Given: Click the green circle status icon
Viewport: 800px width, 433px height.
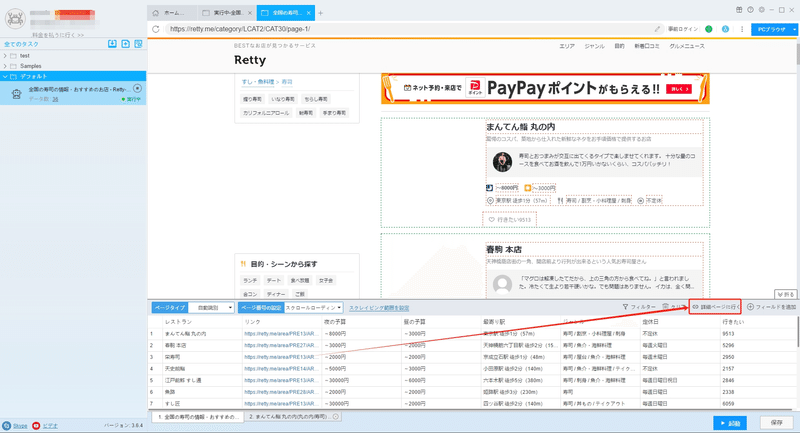Looking at the screenshot, I should click(x=709, y=29).
